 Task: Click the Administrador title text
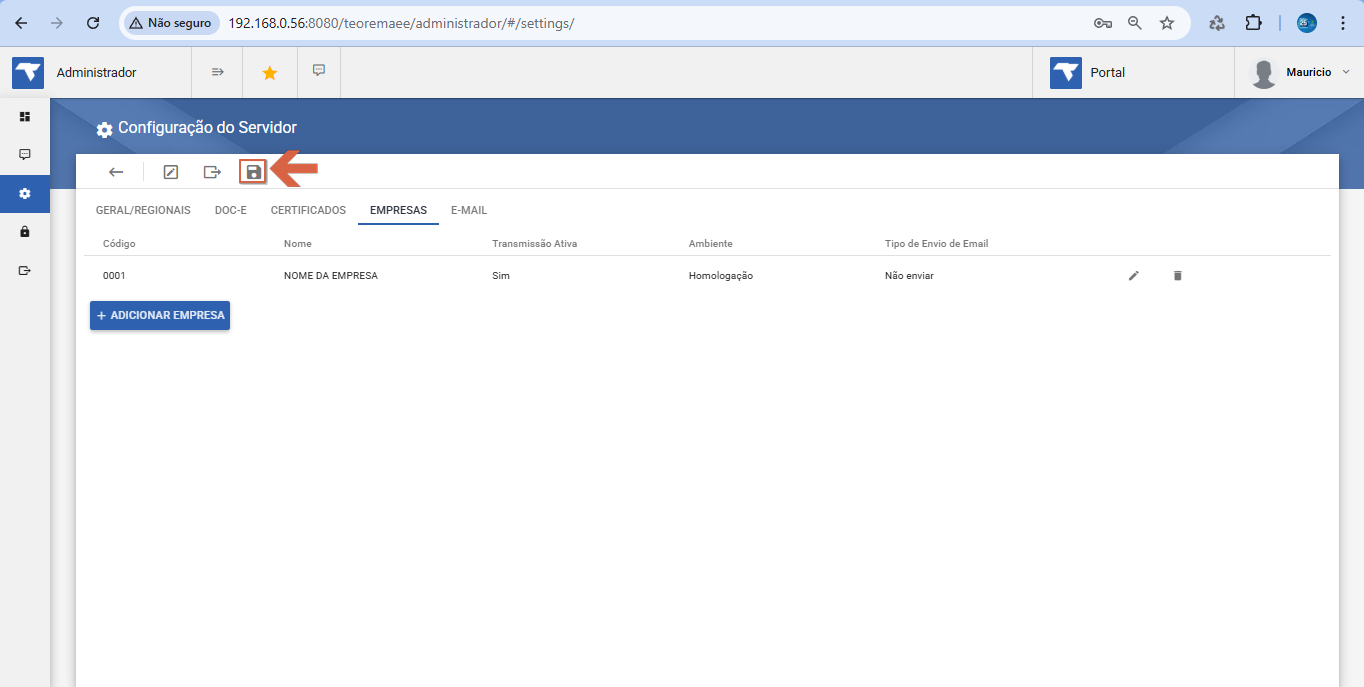coord(96,72)
